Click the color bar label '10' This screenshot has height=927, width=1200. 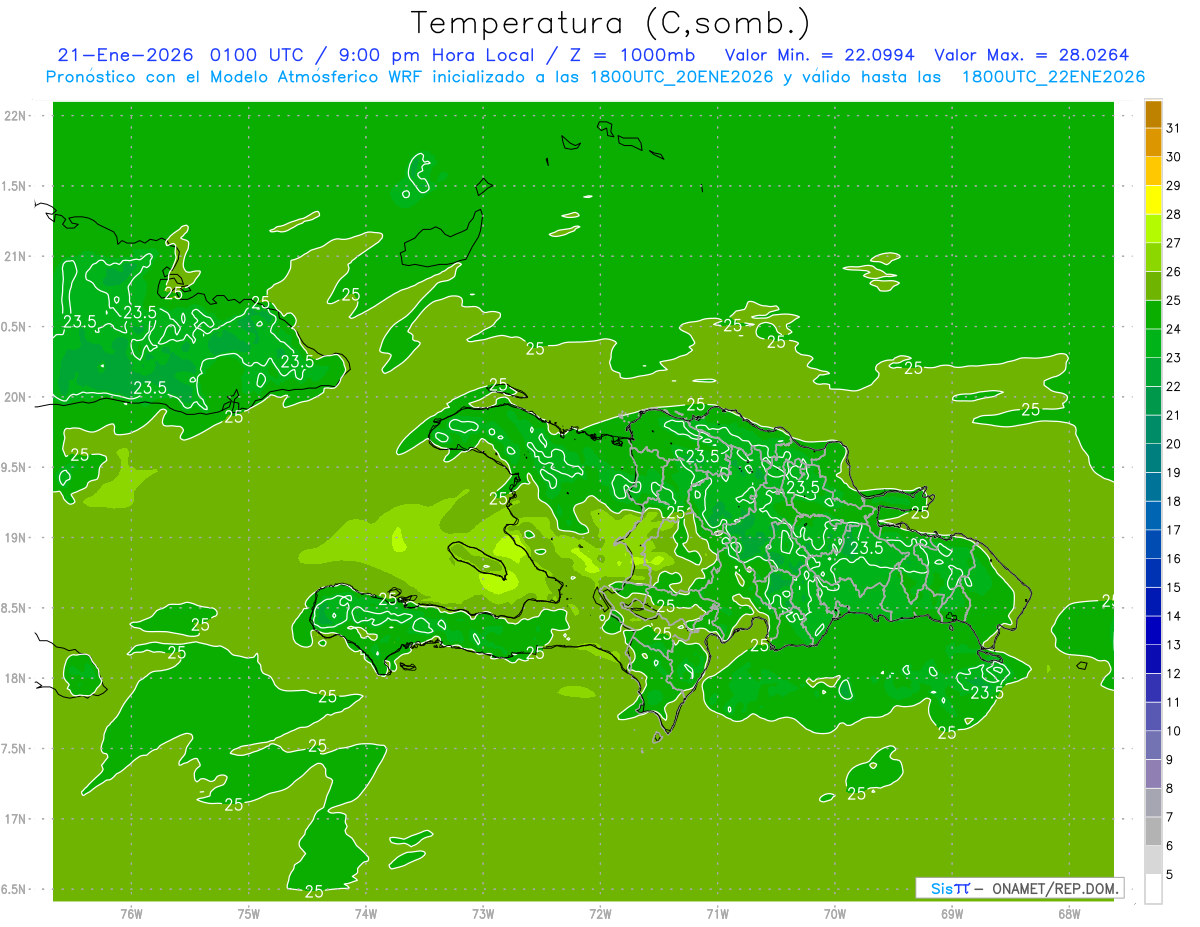click(x=1174, y=731)
